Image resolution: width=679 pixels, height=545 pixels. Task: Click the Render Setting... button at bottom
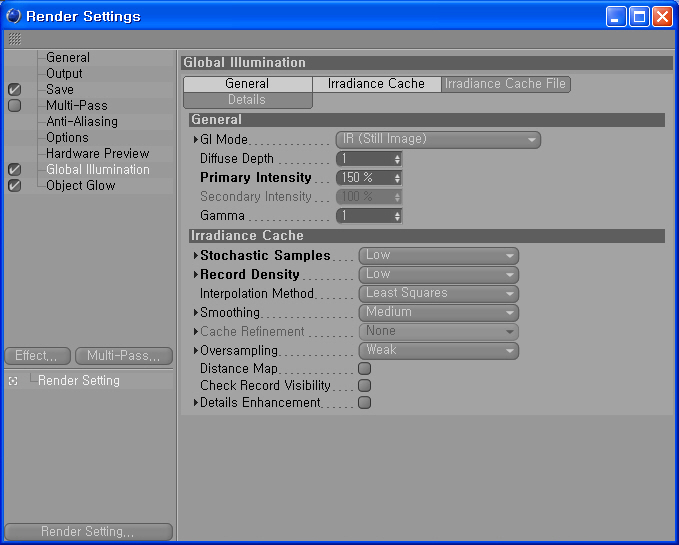(x=88, y=532)
